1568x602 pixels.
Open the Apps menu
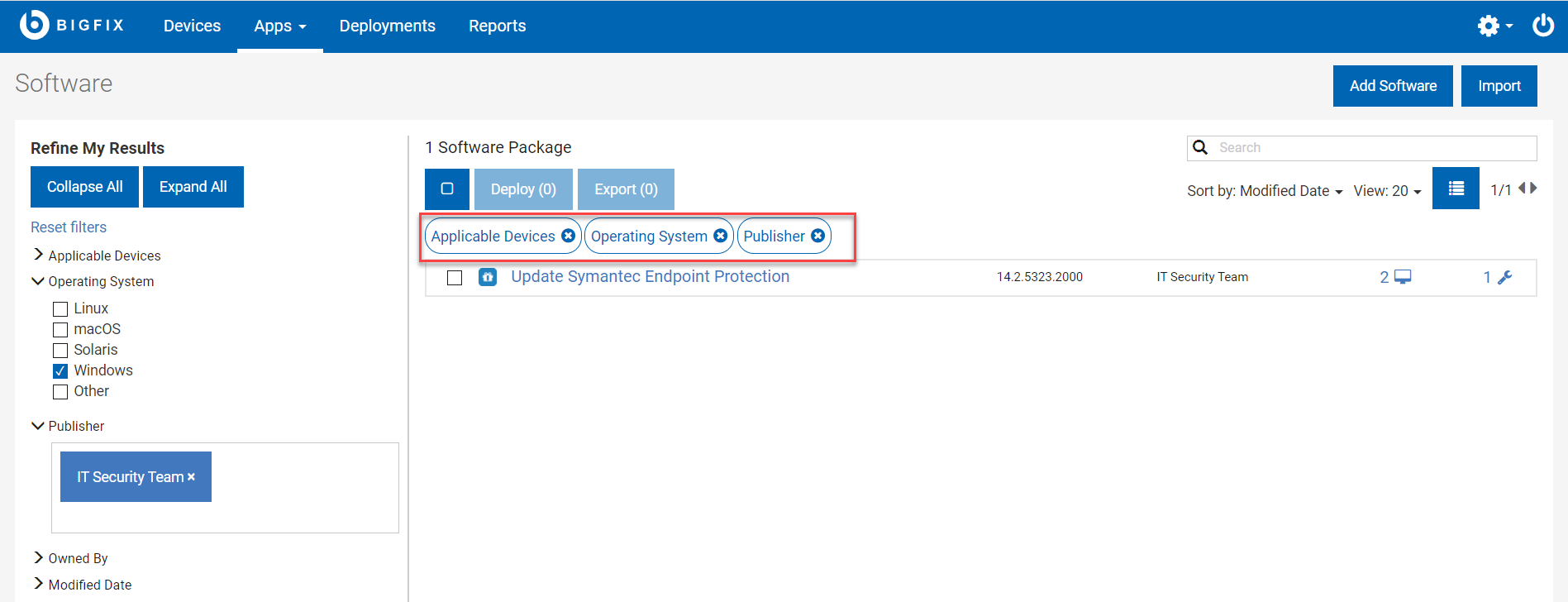pyautogui.click(x=279, y=26)
